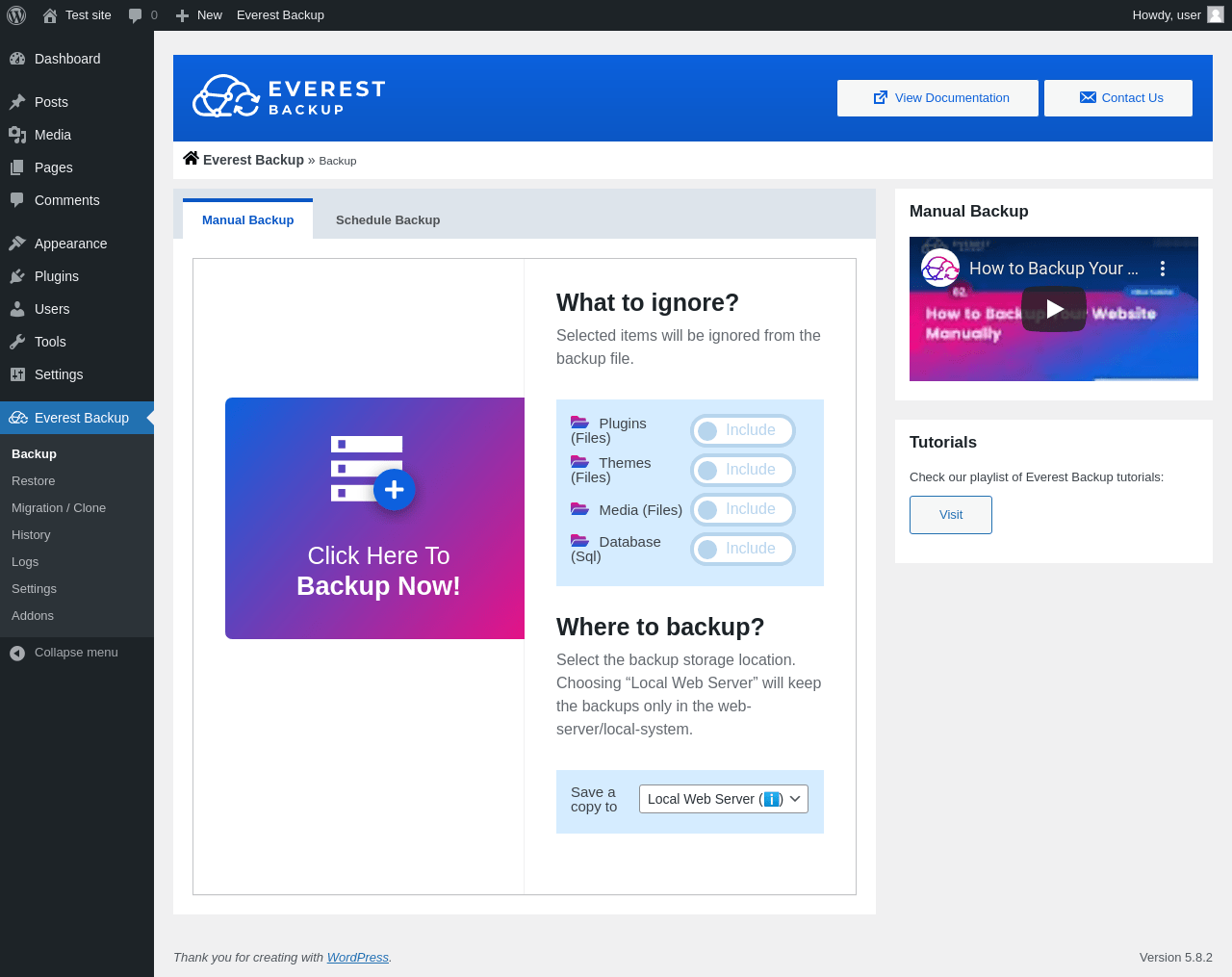Viewport: 1232px width, 977px height.
Task: Click the video title How to Backup Your
Action: (x=1054, y=269)
